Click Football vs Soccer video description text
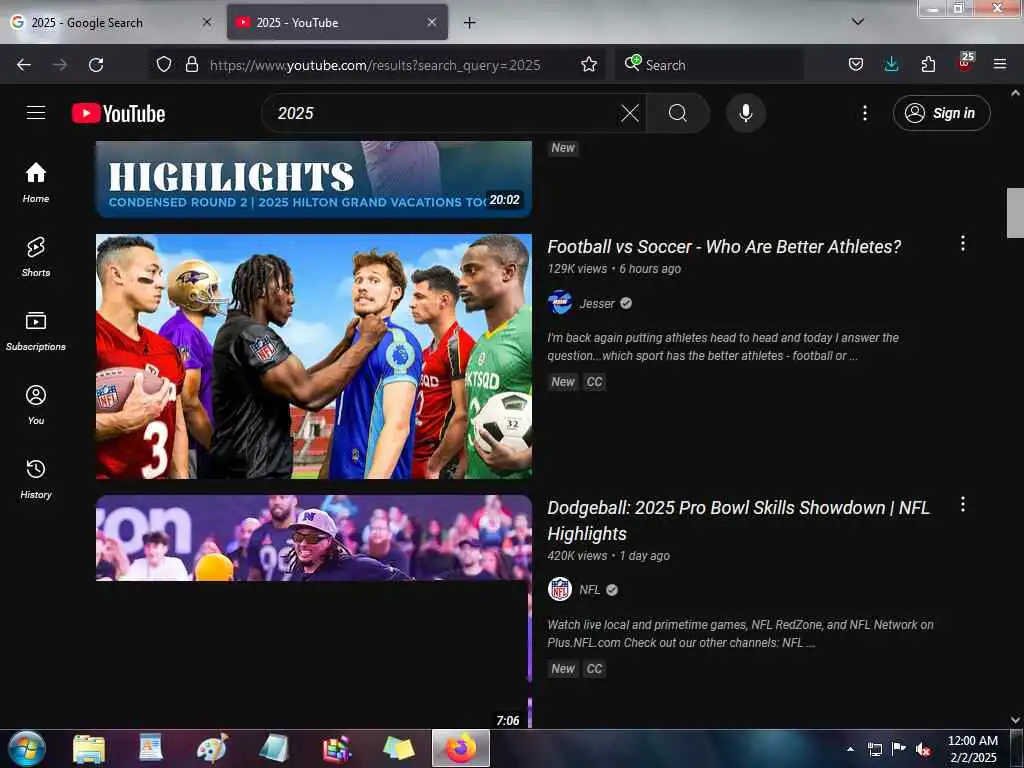Screen dimensions: 1024x768 [x=723, y=347]
